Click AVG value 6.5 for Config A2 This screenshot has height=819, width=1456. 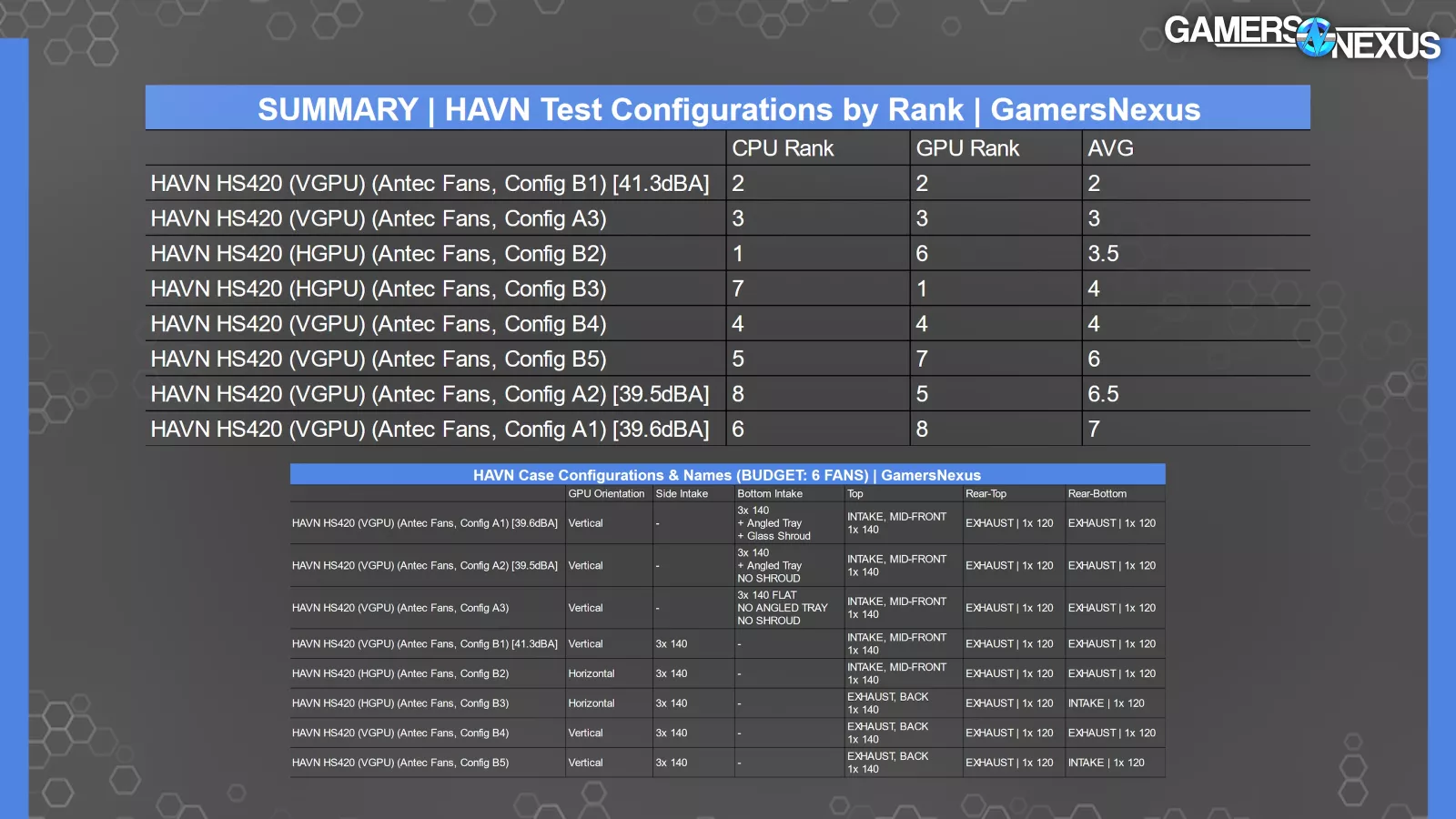point(1103,394)
